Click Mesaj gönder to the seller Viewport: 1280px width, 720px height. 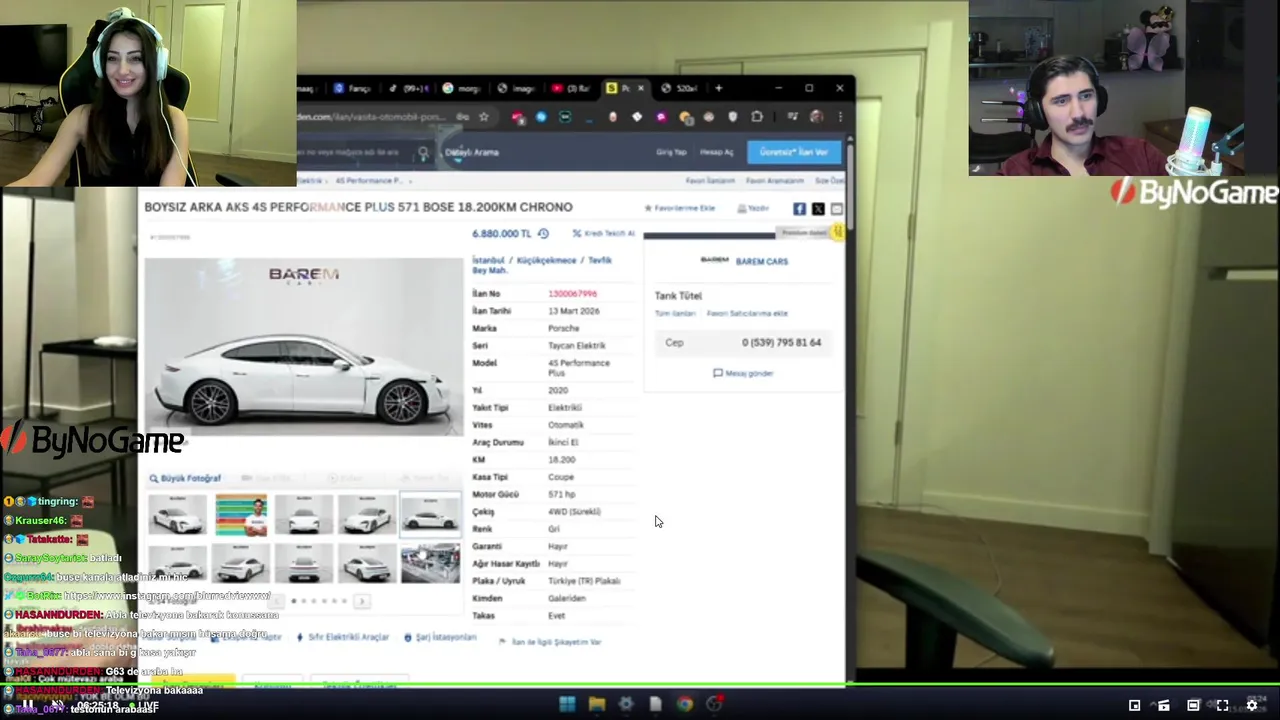coord(743,373)
